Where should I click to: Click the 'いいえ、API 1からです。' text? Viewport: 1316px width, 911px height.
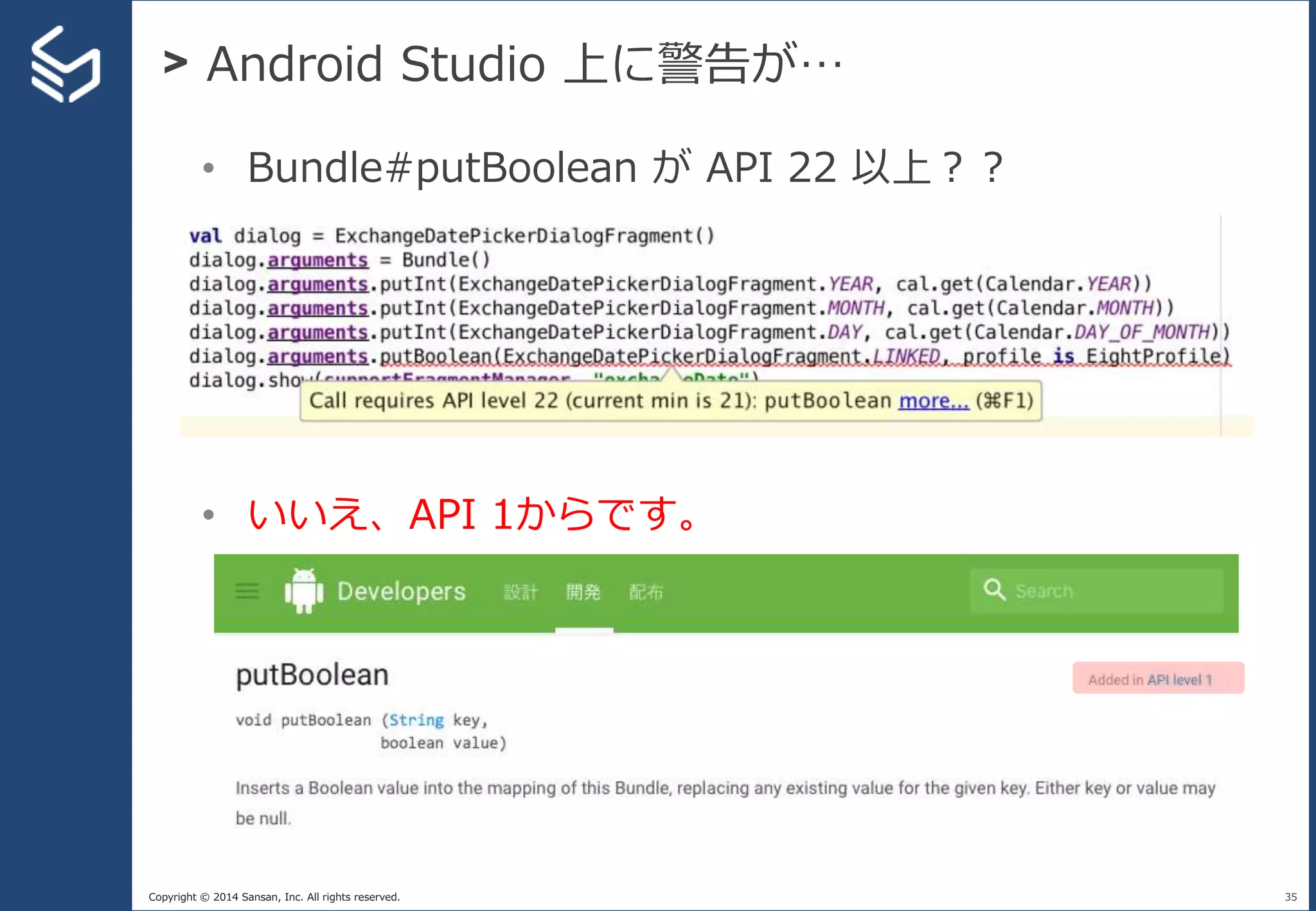pos(474,514)
